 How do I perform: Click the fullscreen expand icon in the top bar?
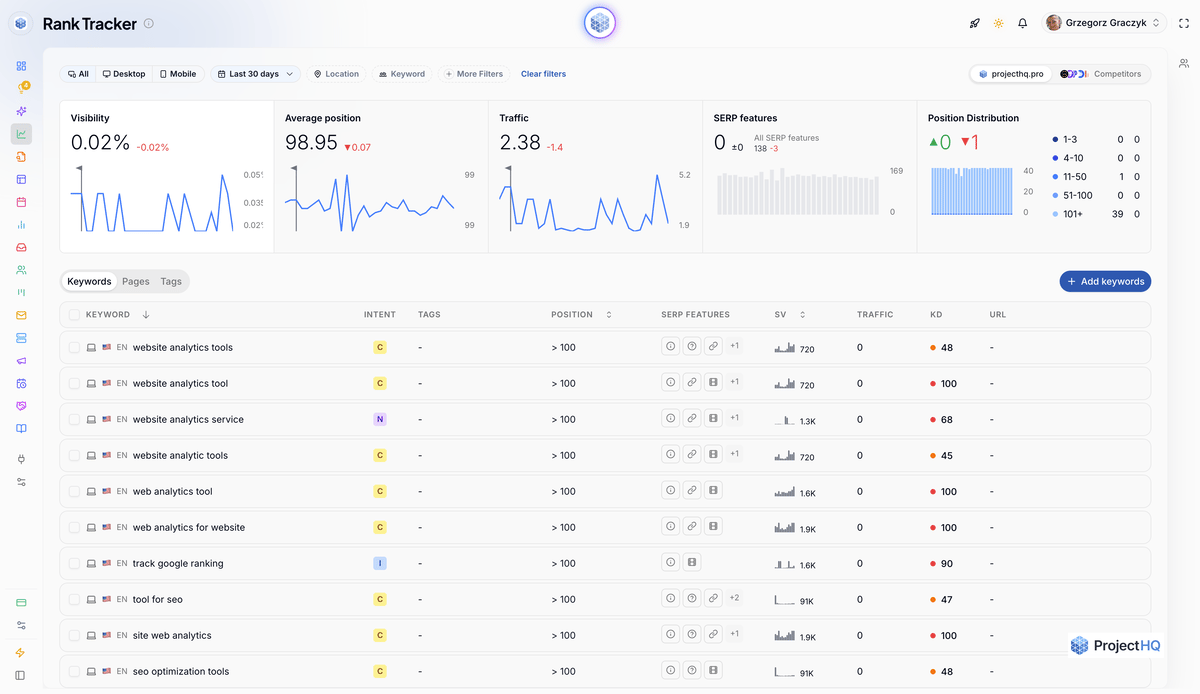coord(1184,23)
